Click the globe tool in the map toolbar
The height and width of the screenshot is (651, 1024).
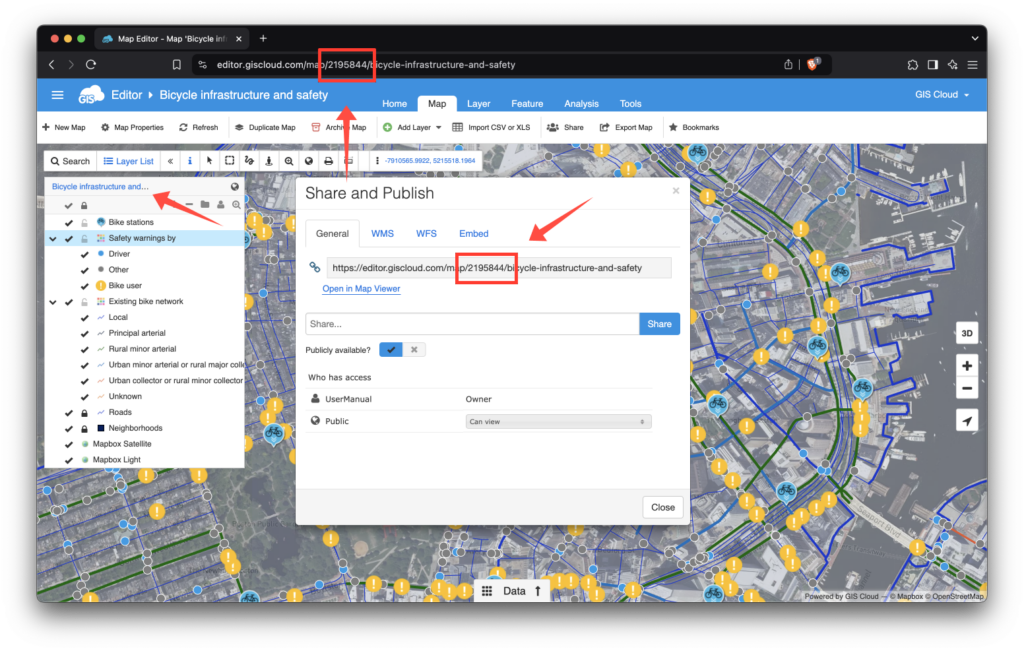click(307, 160)
